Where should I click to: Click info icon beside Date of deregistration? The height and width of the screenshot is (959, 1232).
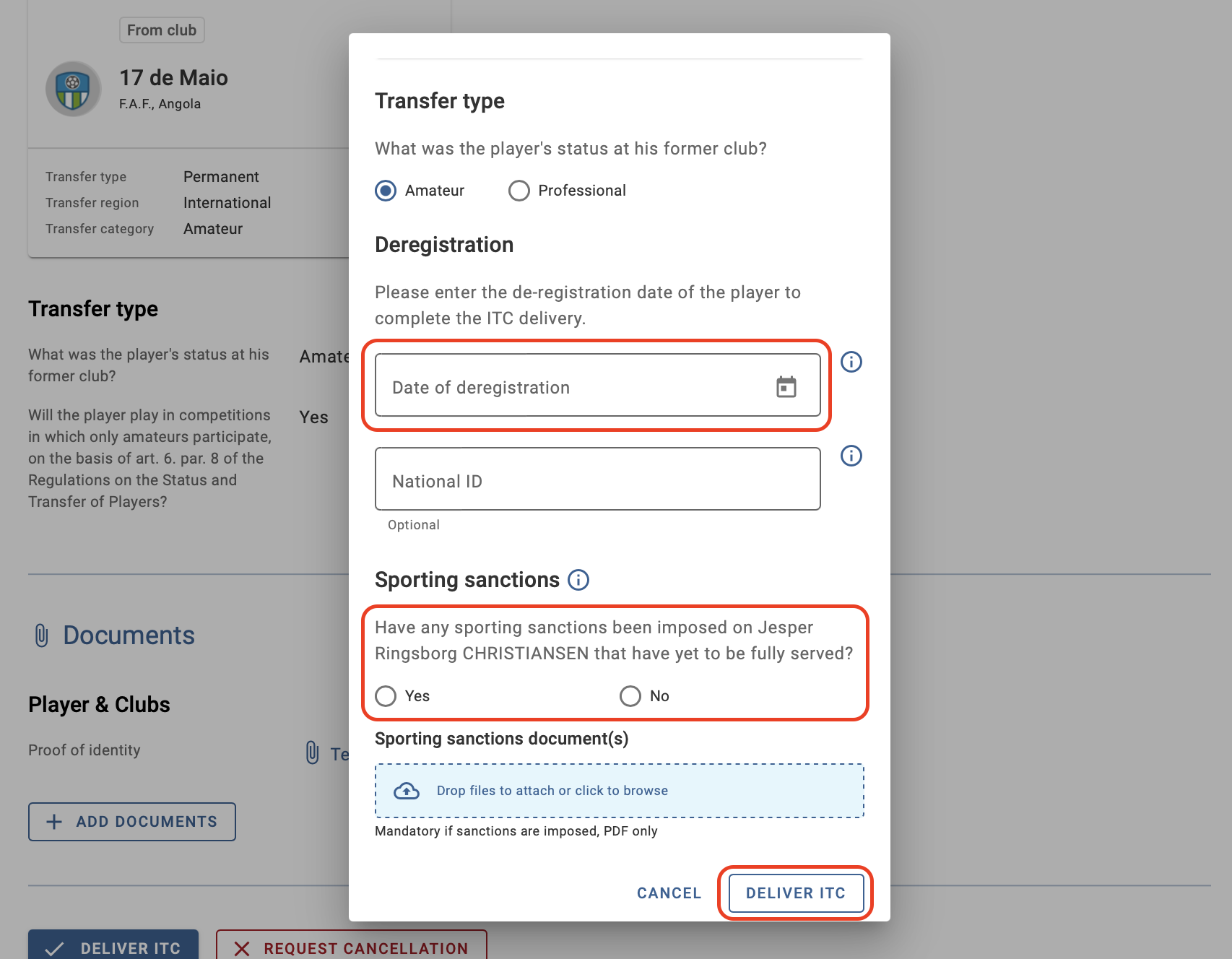(851, 362)
